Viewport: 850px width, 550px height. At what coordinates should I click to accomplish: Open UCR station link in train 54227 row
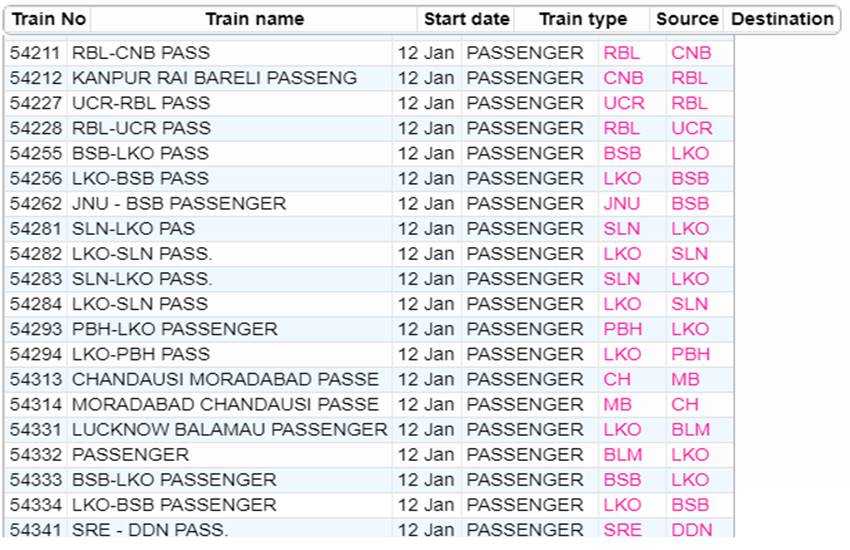624,103
